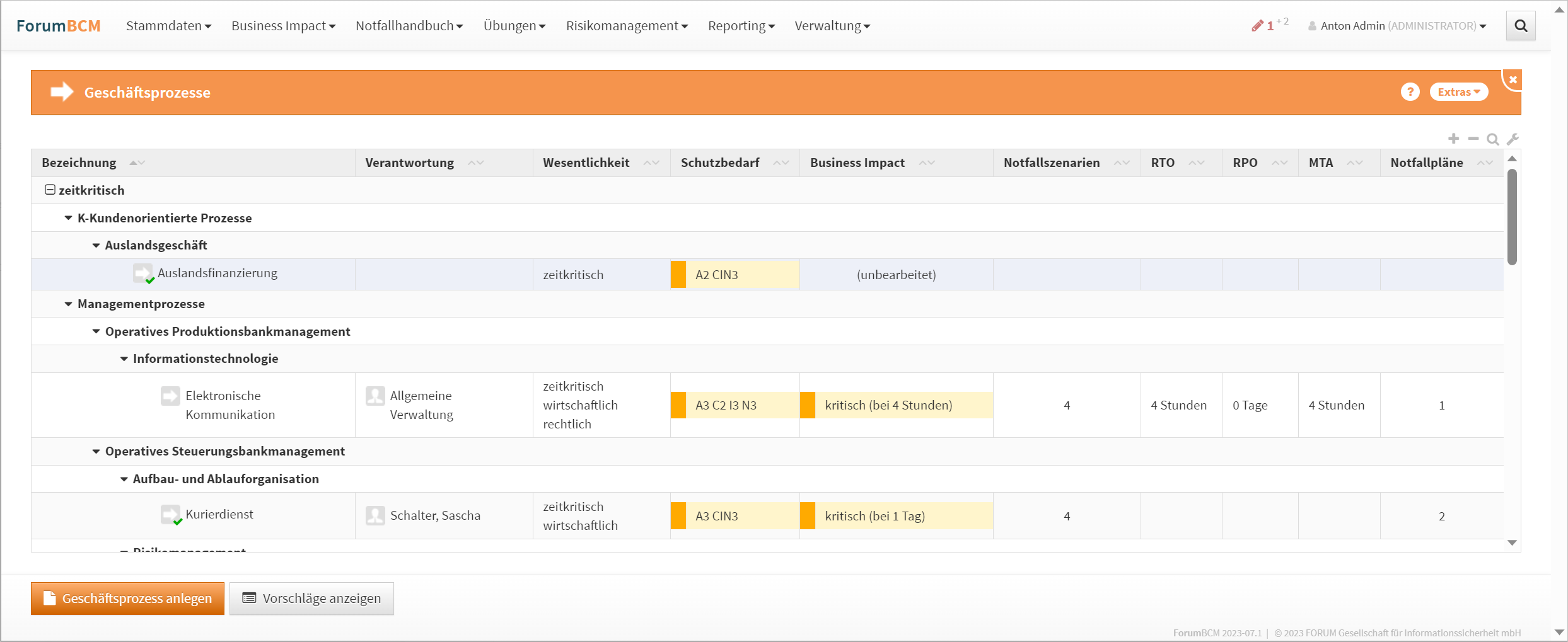This screenshot has height=642, width=1568.
Task: Toggle sorting on the RTO column
Action: coord(1196,163)
